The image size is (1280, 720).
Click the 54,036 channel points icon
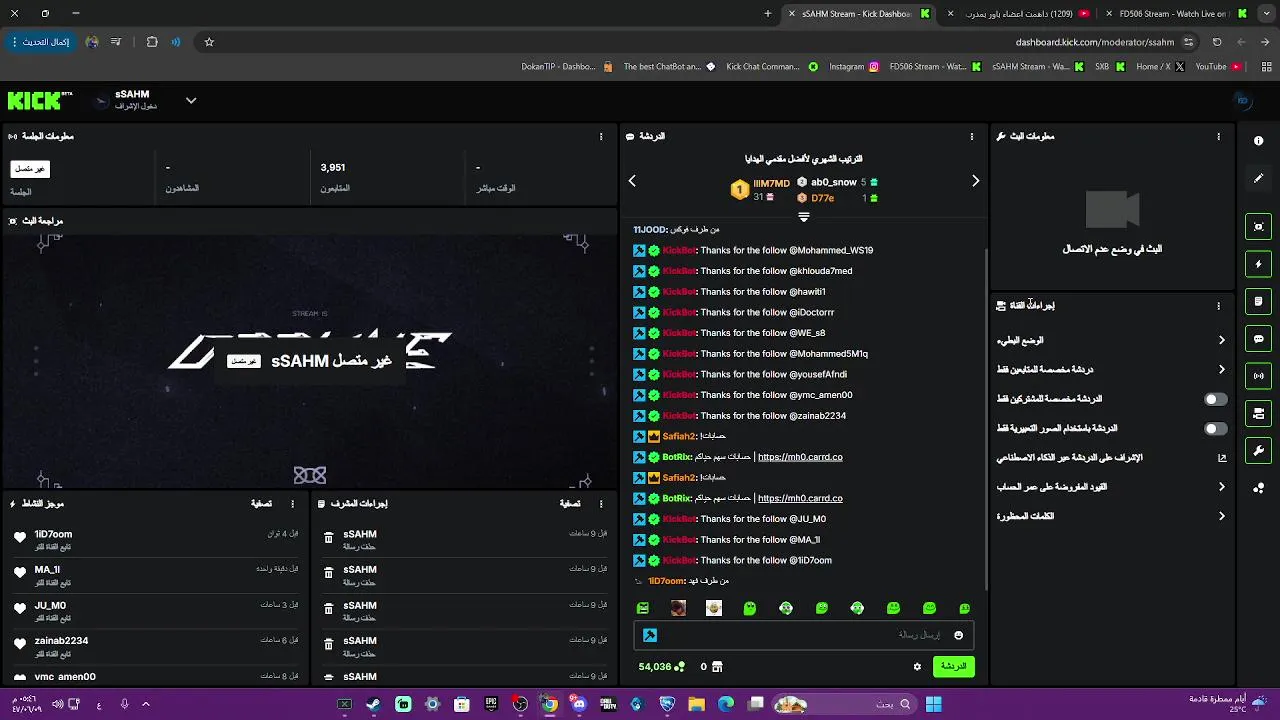pos(680,667)
